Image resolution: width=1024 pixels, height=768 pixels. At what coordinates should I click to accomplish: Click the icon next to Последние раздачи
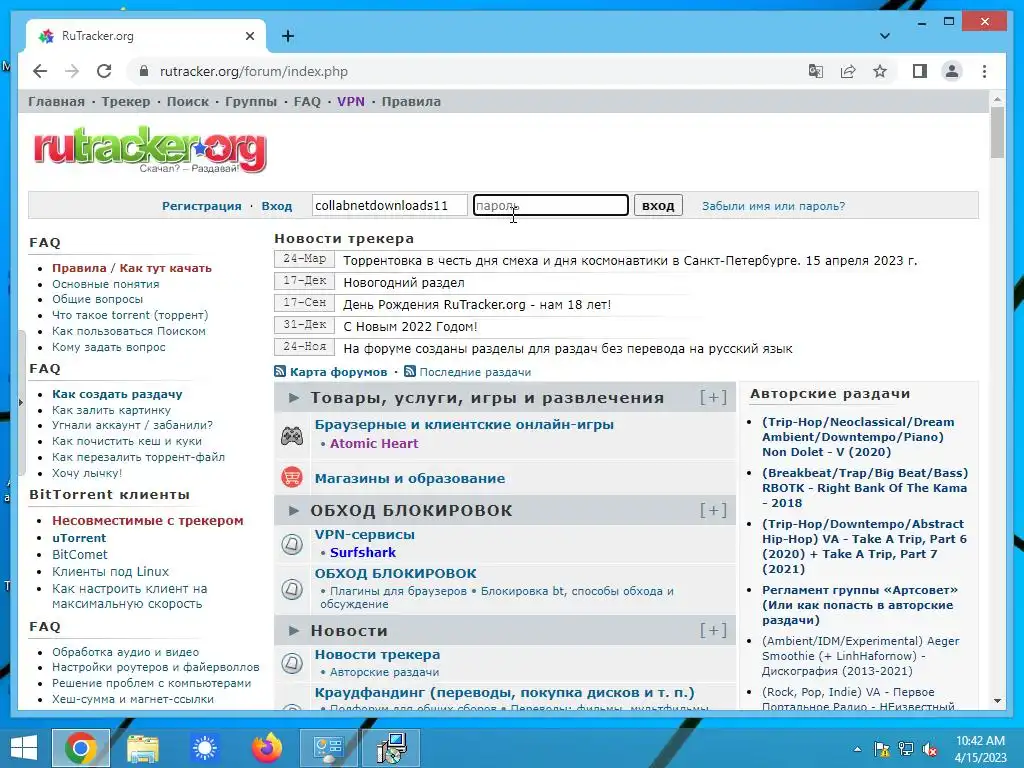coord(410,372)
